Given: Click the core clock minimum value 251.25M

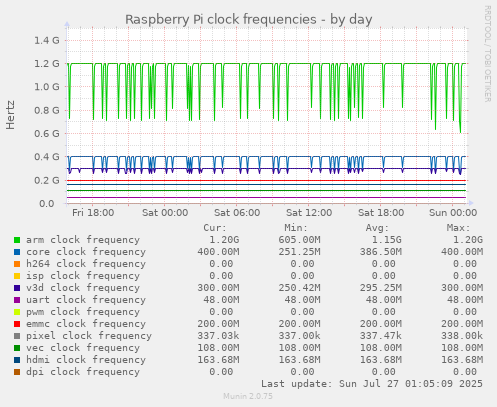Looking at the screenshot, I should 299,252.
